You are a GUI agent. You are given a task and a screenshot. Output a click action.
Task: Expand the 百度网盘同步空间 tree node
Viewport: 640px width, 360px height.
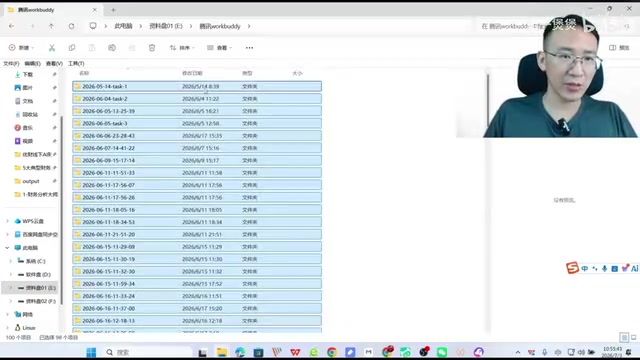coord(7,235)
